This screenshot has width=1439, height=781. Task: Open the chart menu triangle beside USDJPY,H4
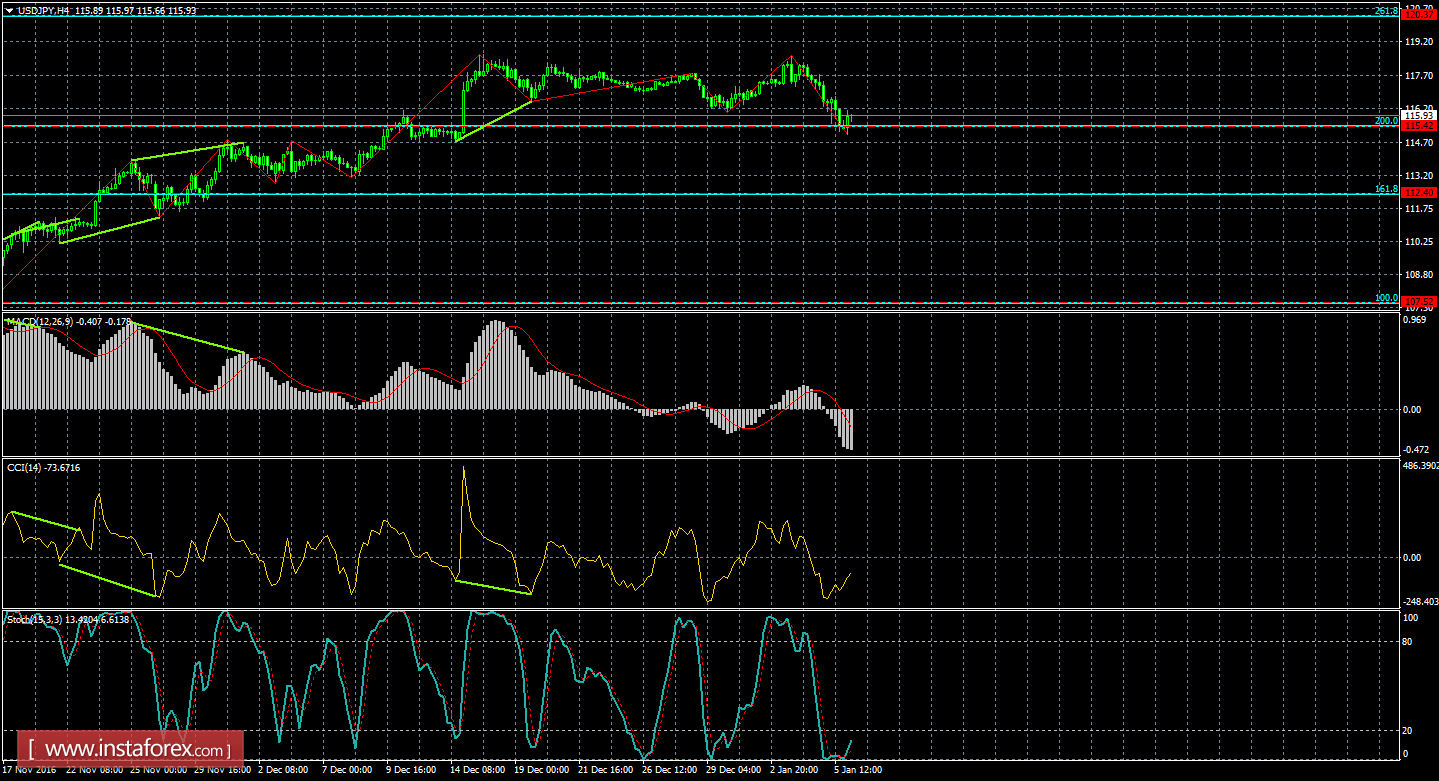coord(9,10)
